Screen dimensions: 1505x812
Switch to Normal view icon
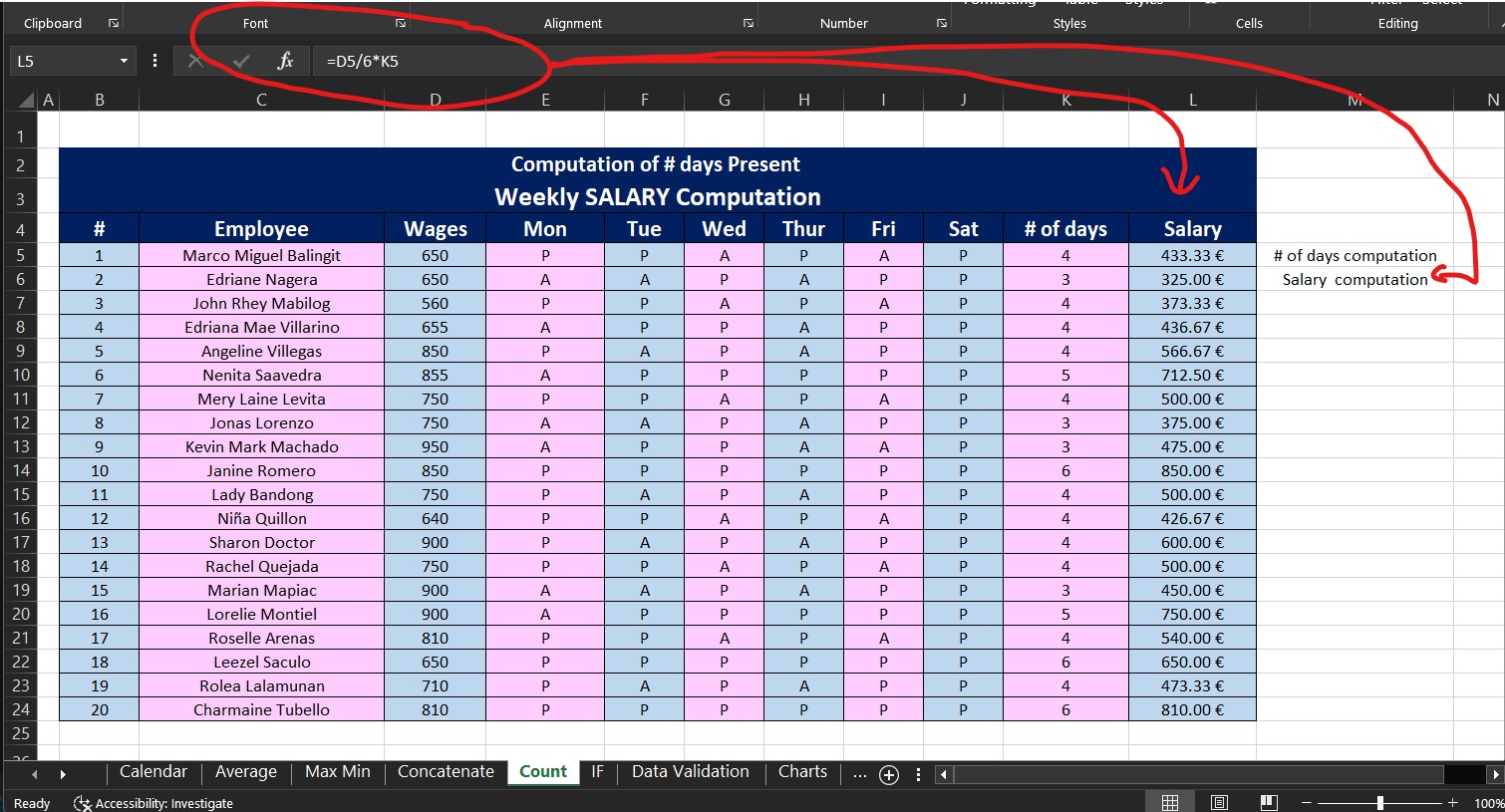coord(1170,802)
